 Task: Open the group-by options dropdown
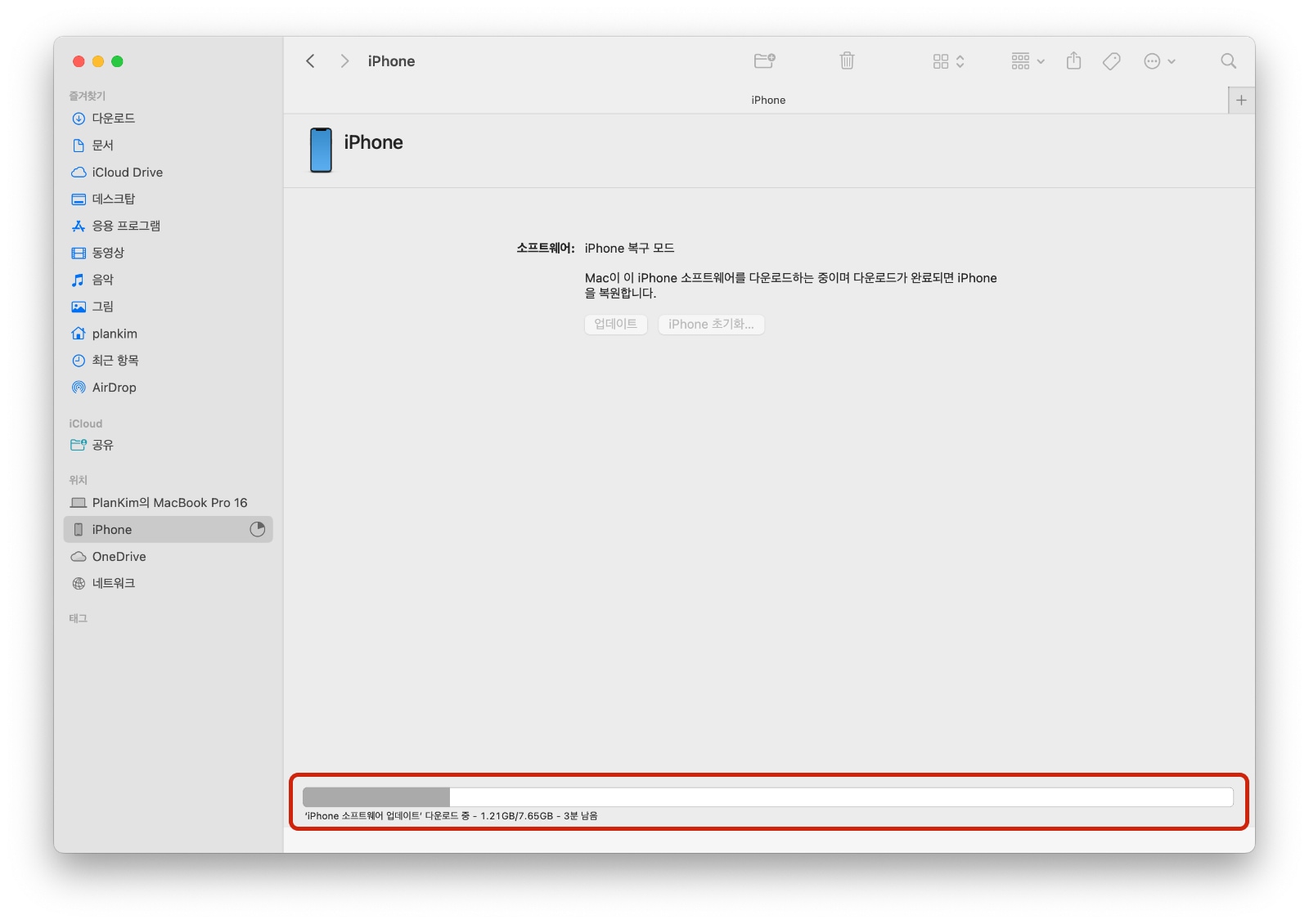(x=1028, y=61)
